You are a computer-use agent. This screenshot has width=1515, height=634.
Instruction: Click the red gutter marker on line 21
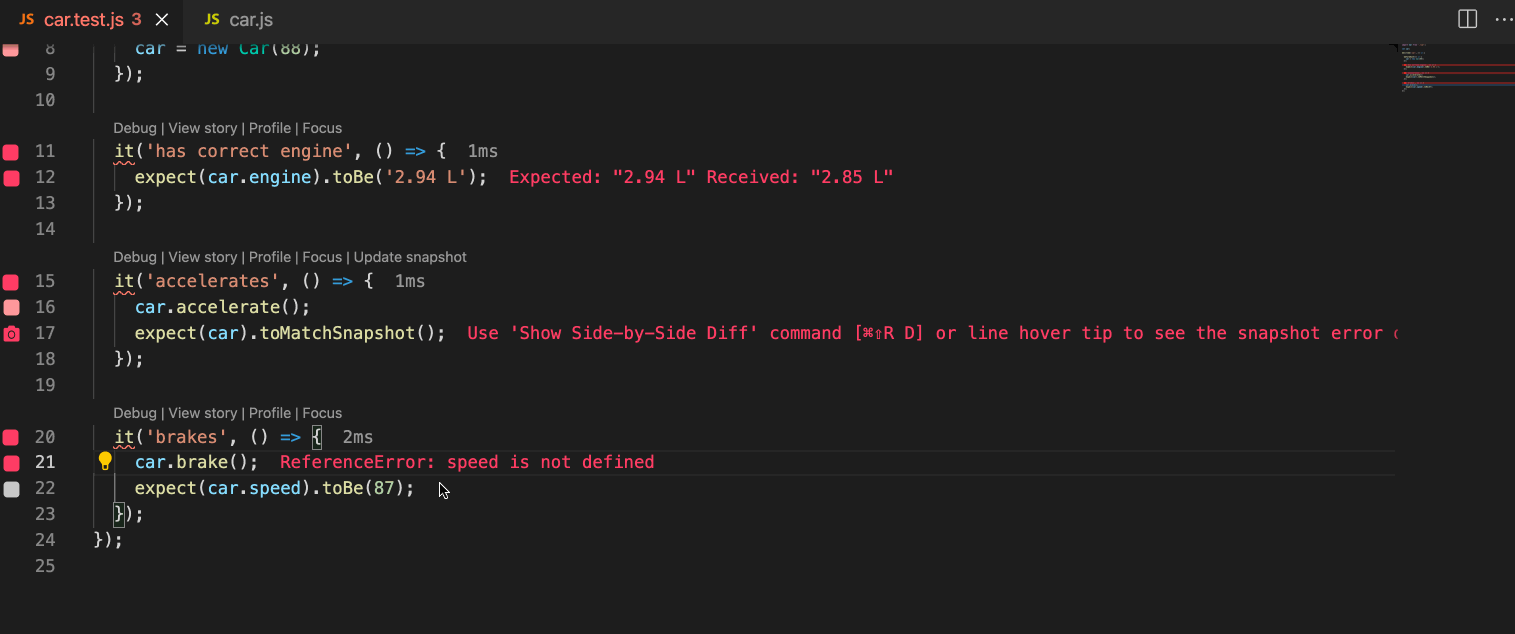11,463
